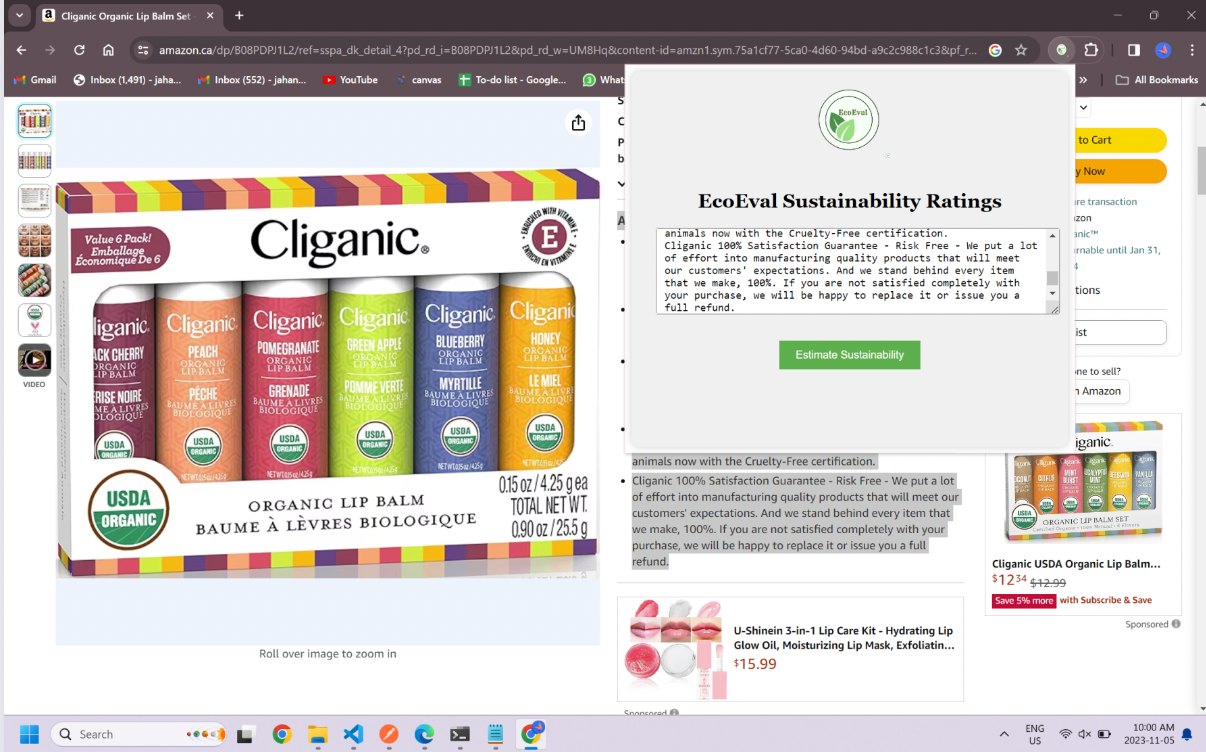Open Cliganic USDA Organic Lip Balm sponsored link
This screenshot has height=752, width=1206.
(1076, 564)
